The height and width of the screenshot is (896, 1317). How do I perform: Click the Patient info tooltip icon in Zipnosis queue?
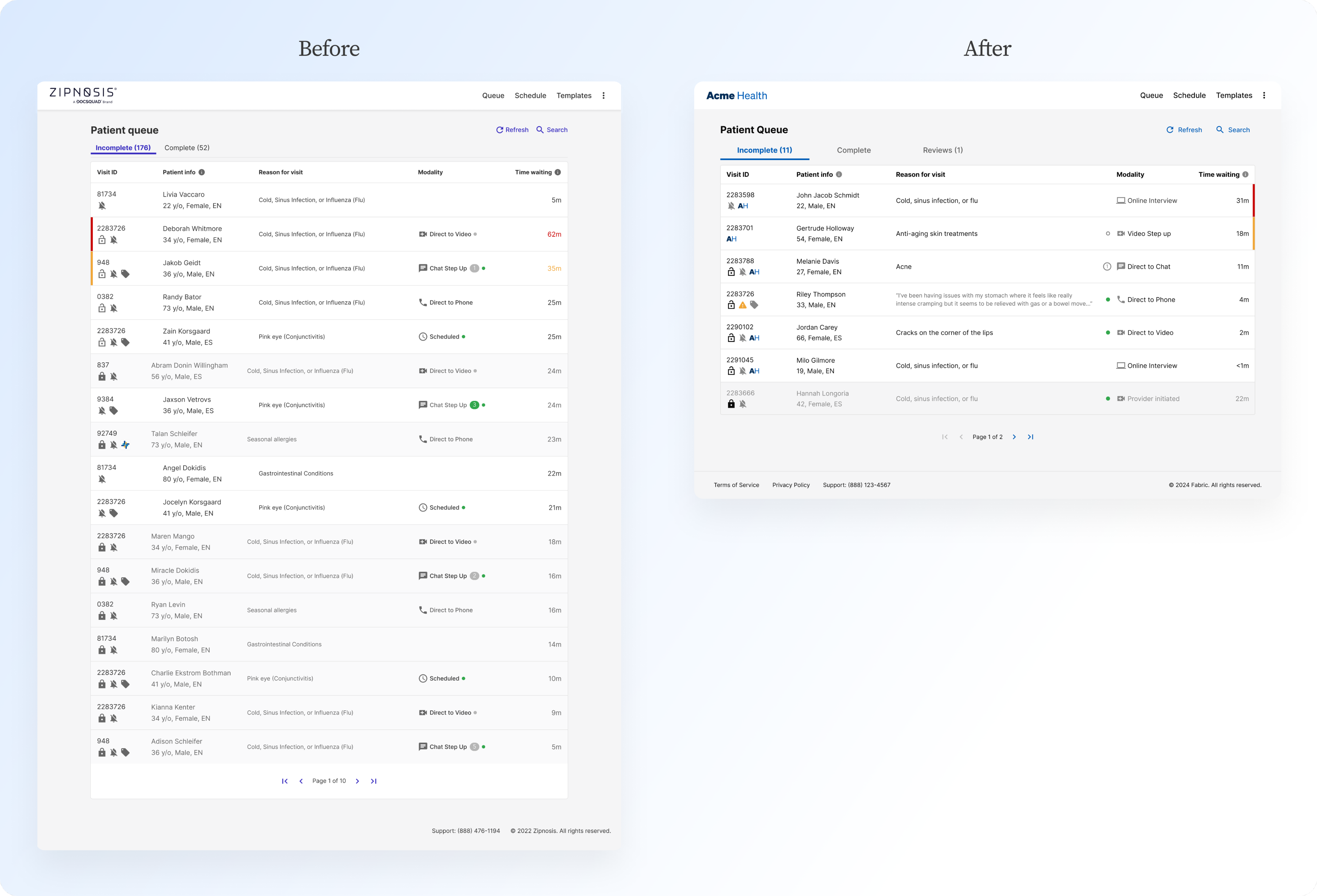tap(201, 172)
